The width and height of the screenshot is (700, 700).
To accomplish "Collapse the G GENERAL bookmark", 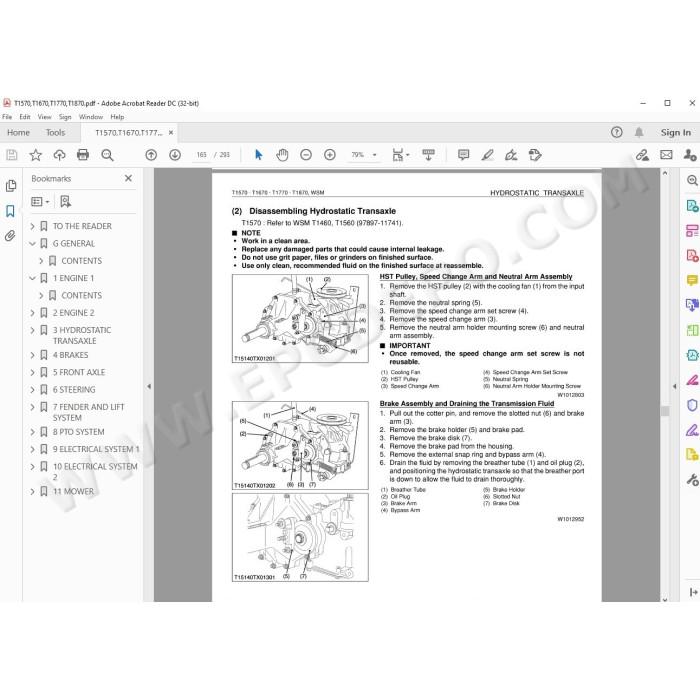I will tap(32, 244).
